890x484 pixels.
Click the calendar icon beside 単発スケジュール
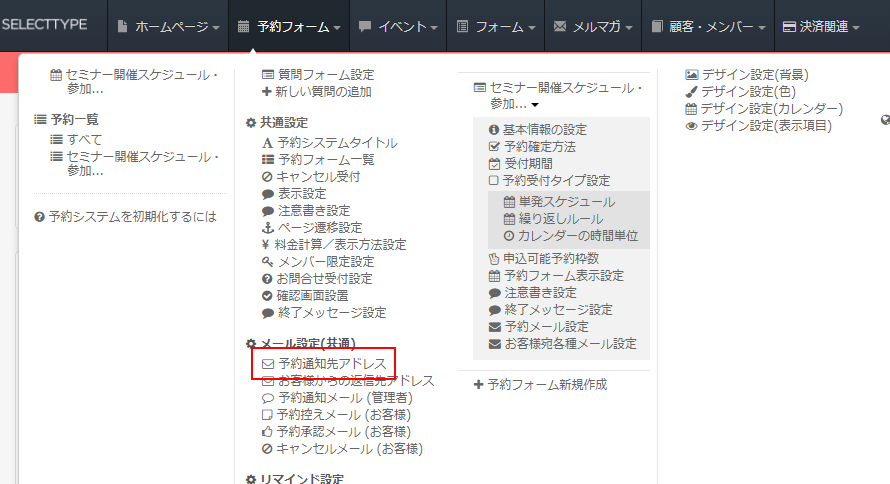509,202
